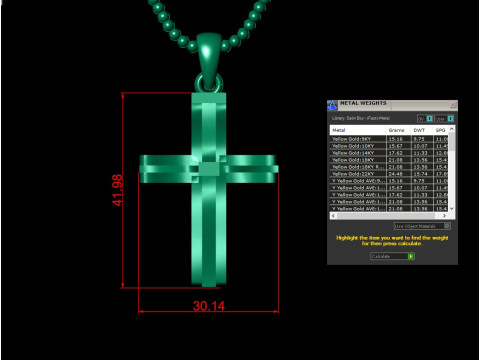Click the horizontal scroll-left arrow
The width and height of the screenshot is (480, 360).
click(333, 216)
